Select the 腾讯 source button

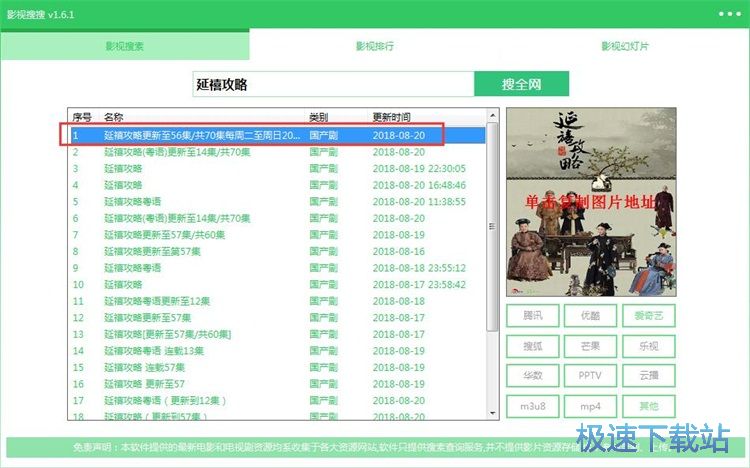coord(532,315)
